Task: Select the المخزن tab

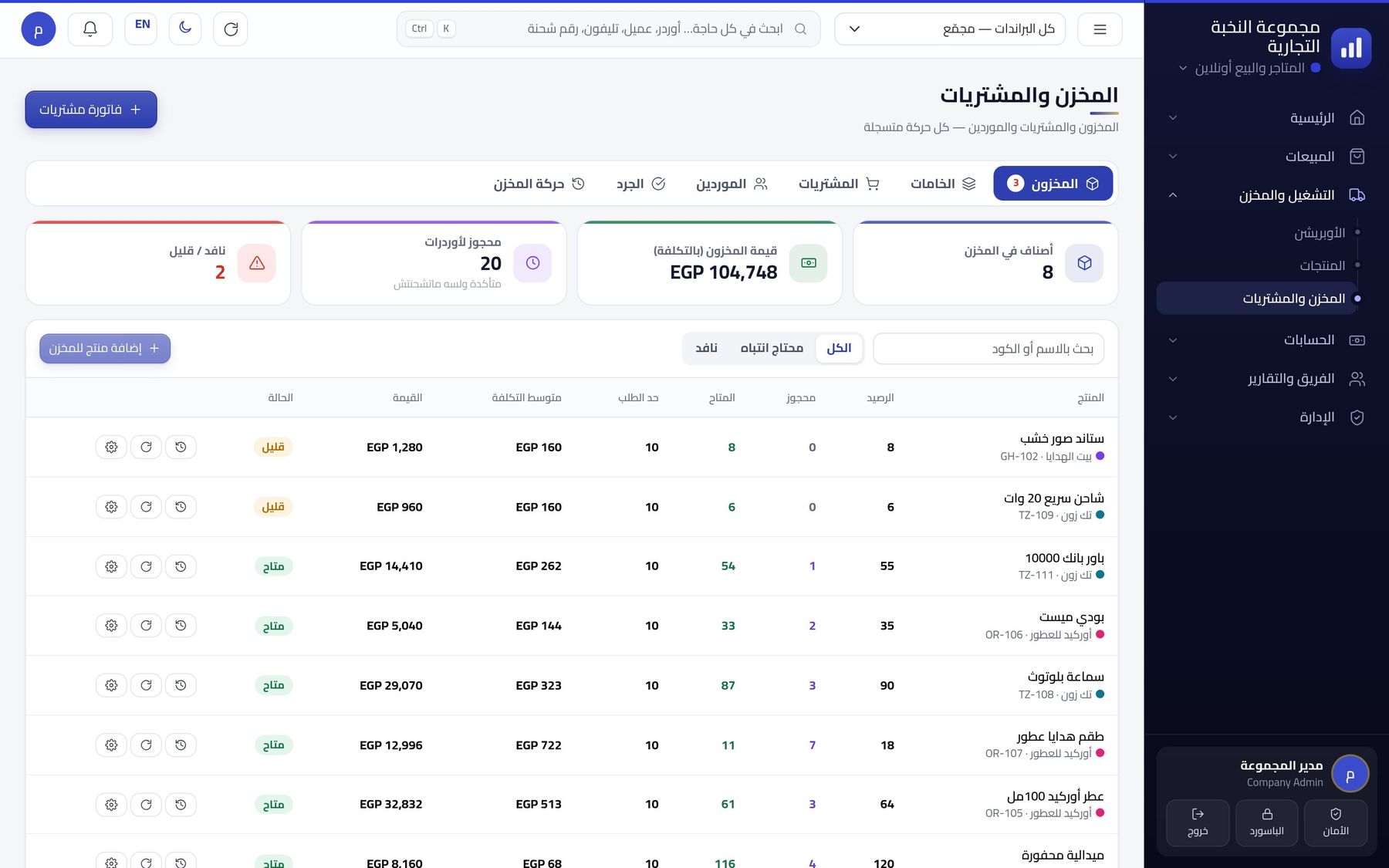Action: [x=1053, y=184]
